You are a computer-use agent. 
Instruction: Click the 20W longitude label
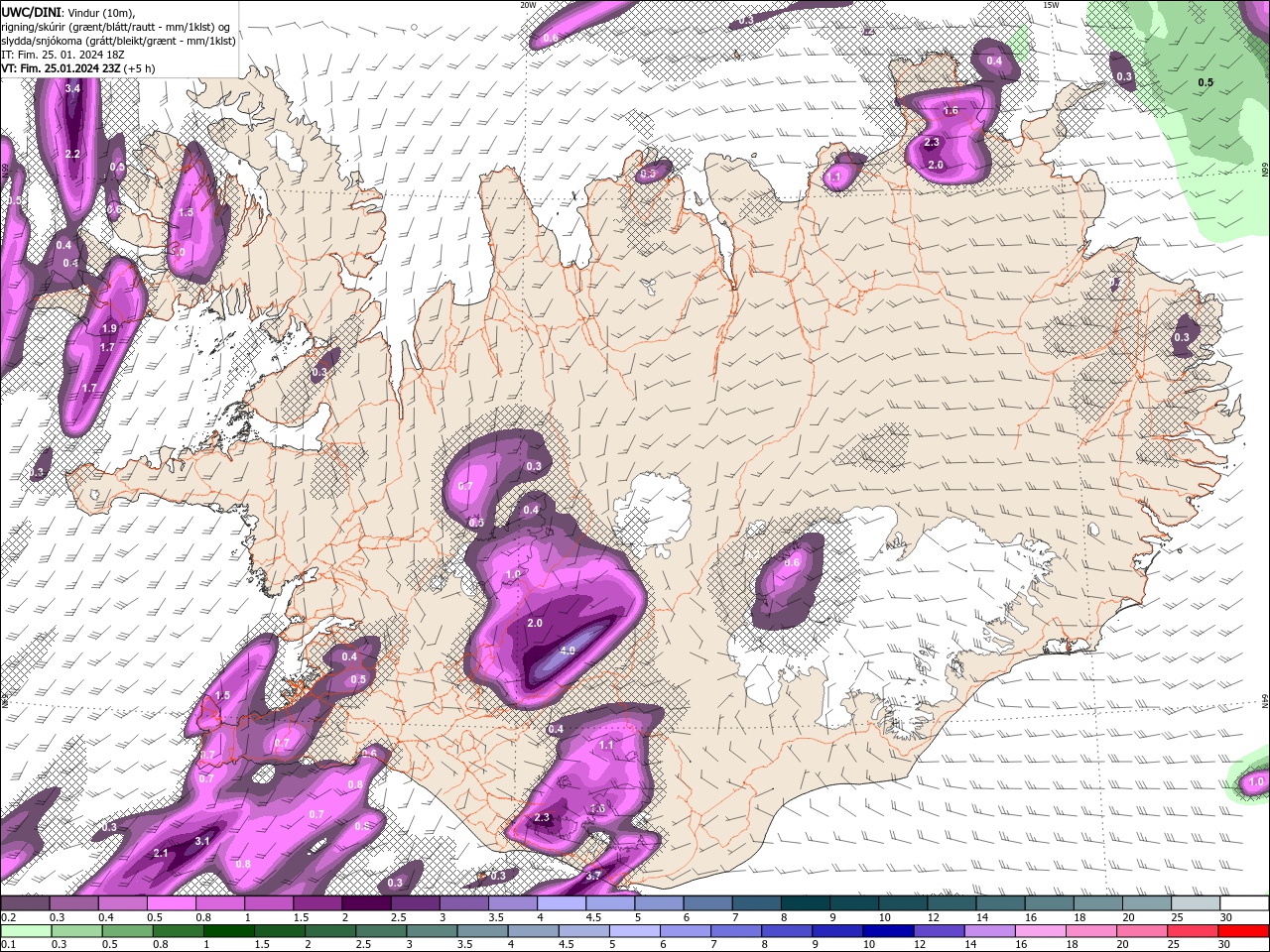528,5
